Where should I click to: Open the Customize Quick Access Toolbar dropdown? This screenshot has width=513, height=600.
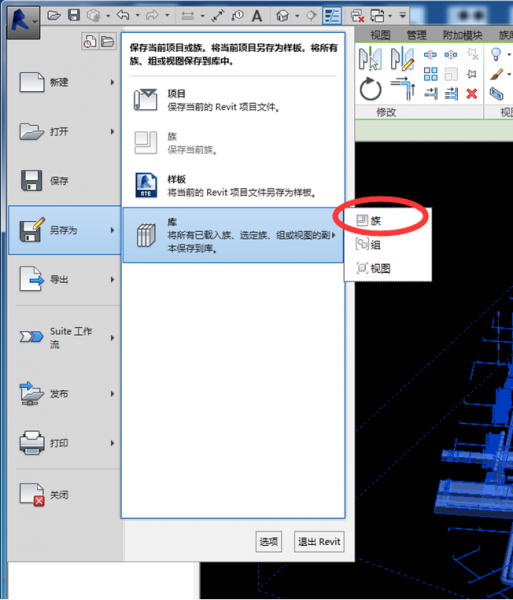pyautogui.click(x=402, y=16)
